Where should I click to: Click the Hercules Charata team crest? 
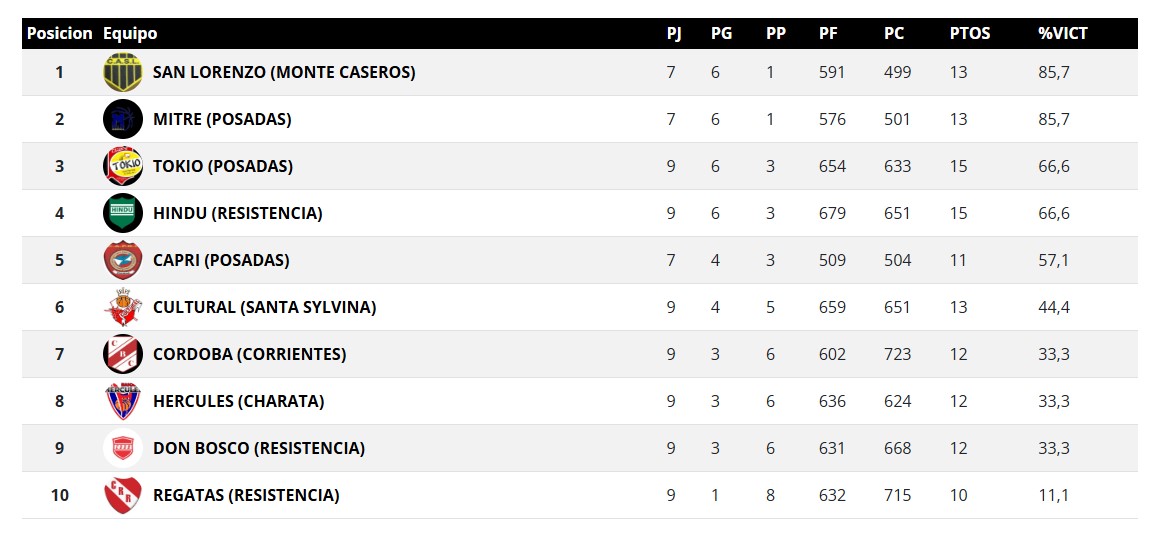[122, 401]
